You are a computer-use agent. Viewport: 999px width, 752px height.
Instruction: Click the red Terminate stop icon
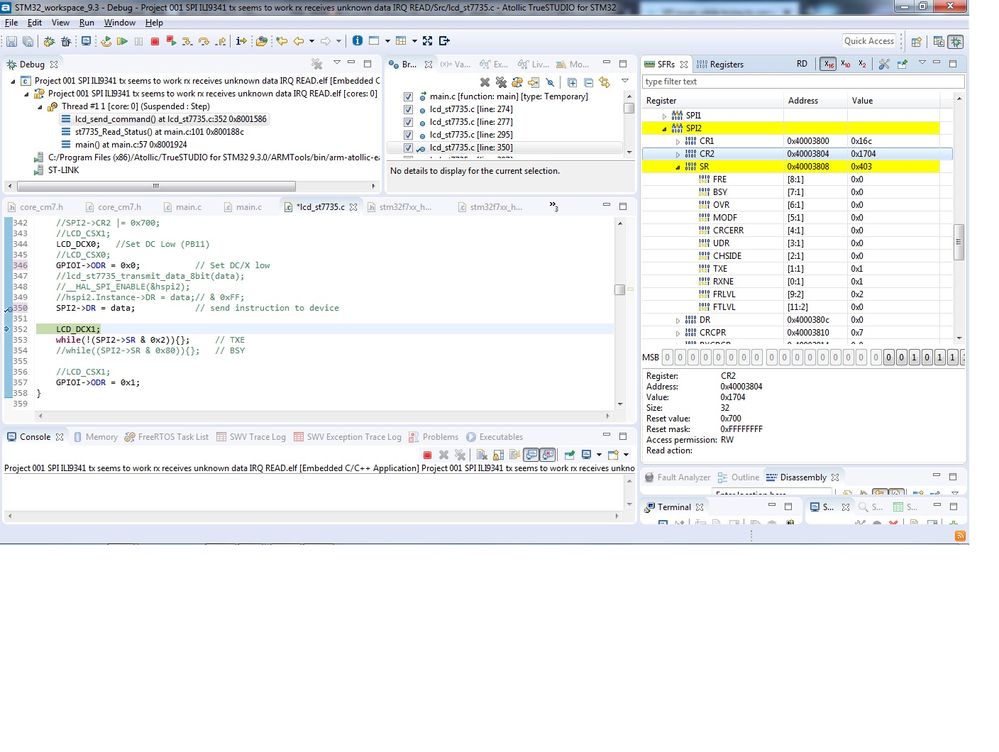click(x=155, y=41)
